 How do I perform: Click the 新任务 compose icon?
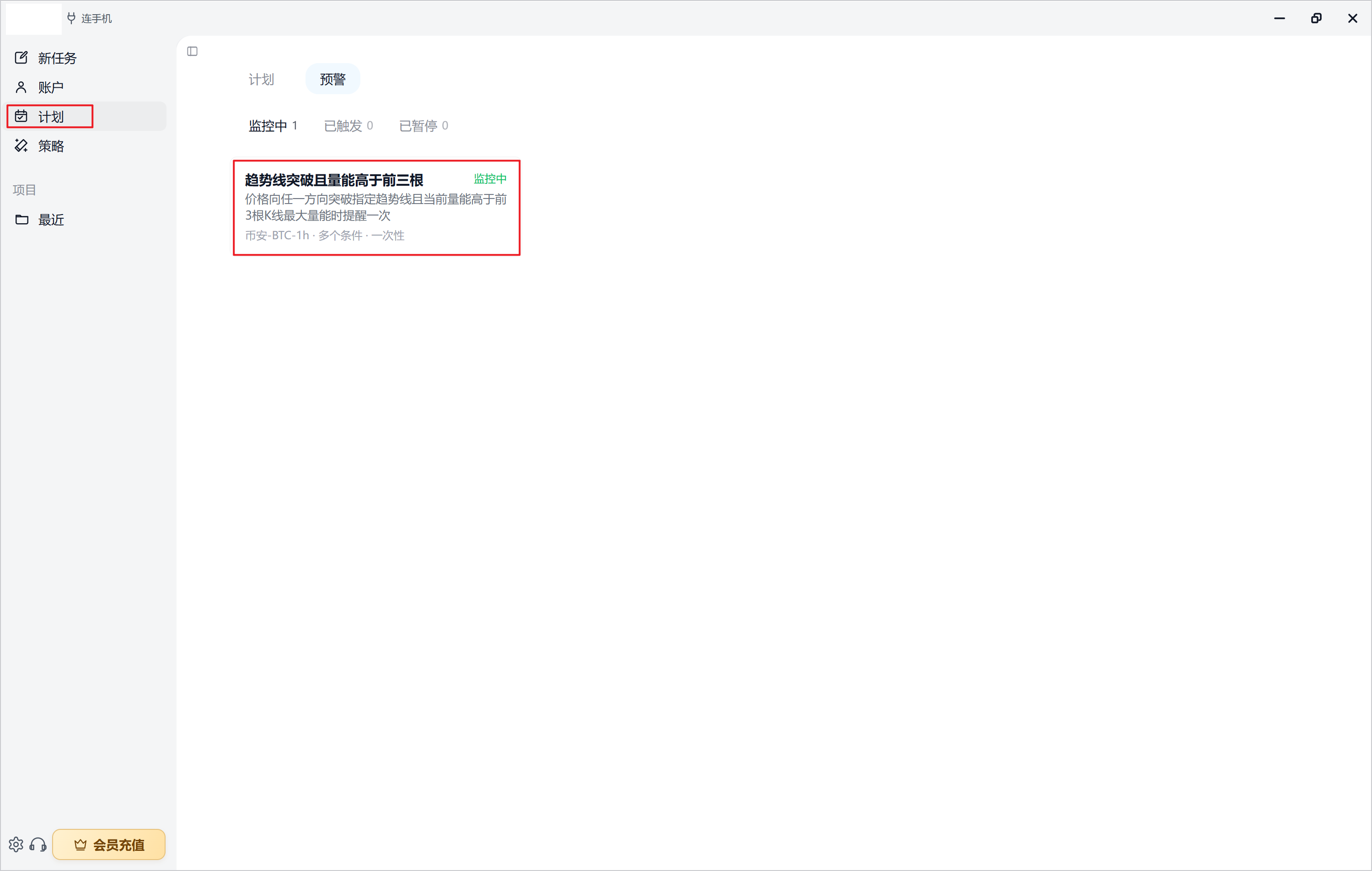click(x=21, y=58)
